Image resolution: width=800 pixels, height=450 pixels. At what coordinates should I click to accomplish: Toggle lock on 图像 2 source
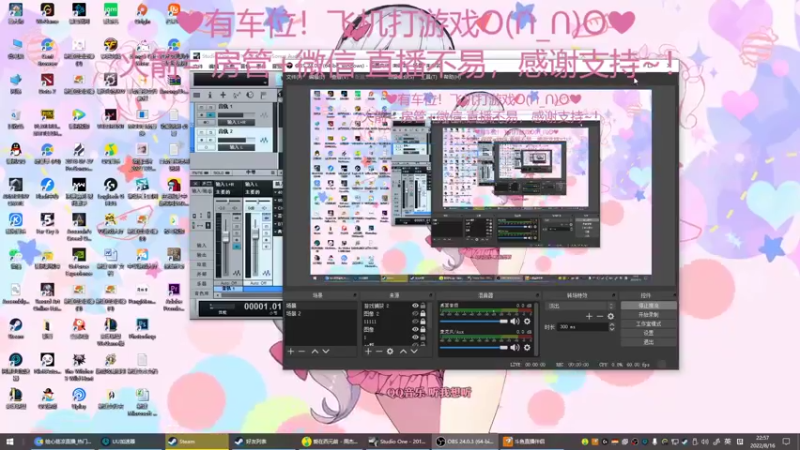tap(423, 313)
